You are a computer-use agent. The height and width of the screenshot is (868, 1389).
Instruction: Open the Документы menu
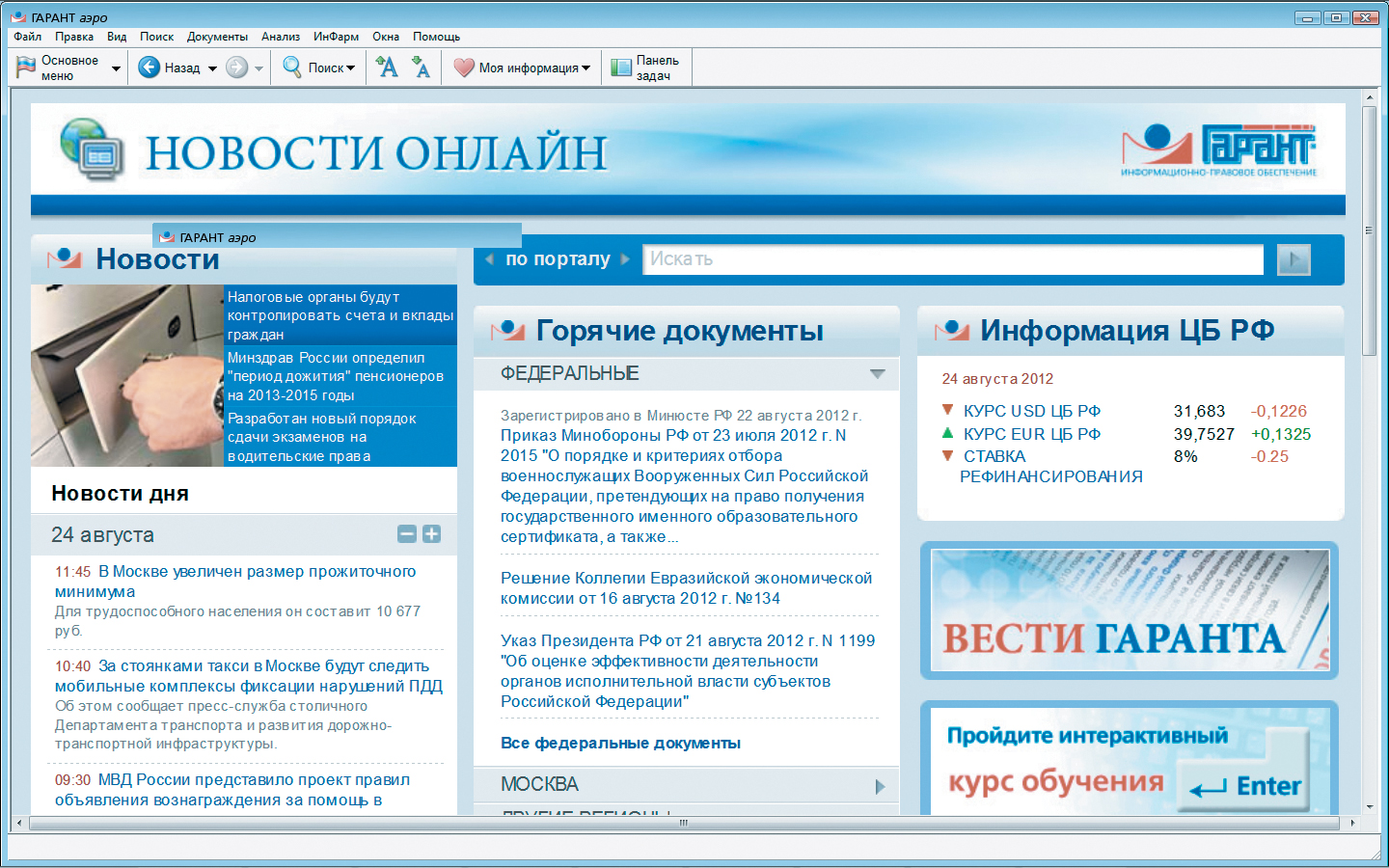coord(217,37)
